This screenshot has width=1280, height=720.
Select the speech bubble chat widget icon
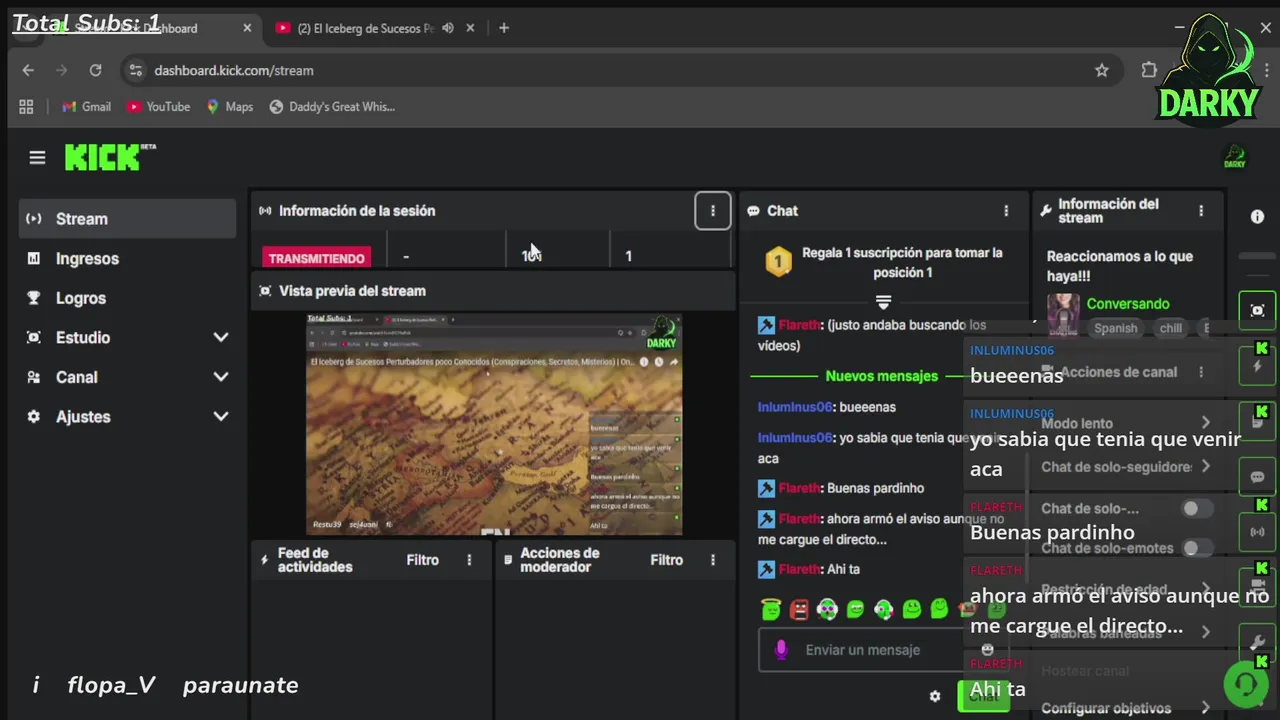(1257, 477)
